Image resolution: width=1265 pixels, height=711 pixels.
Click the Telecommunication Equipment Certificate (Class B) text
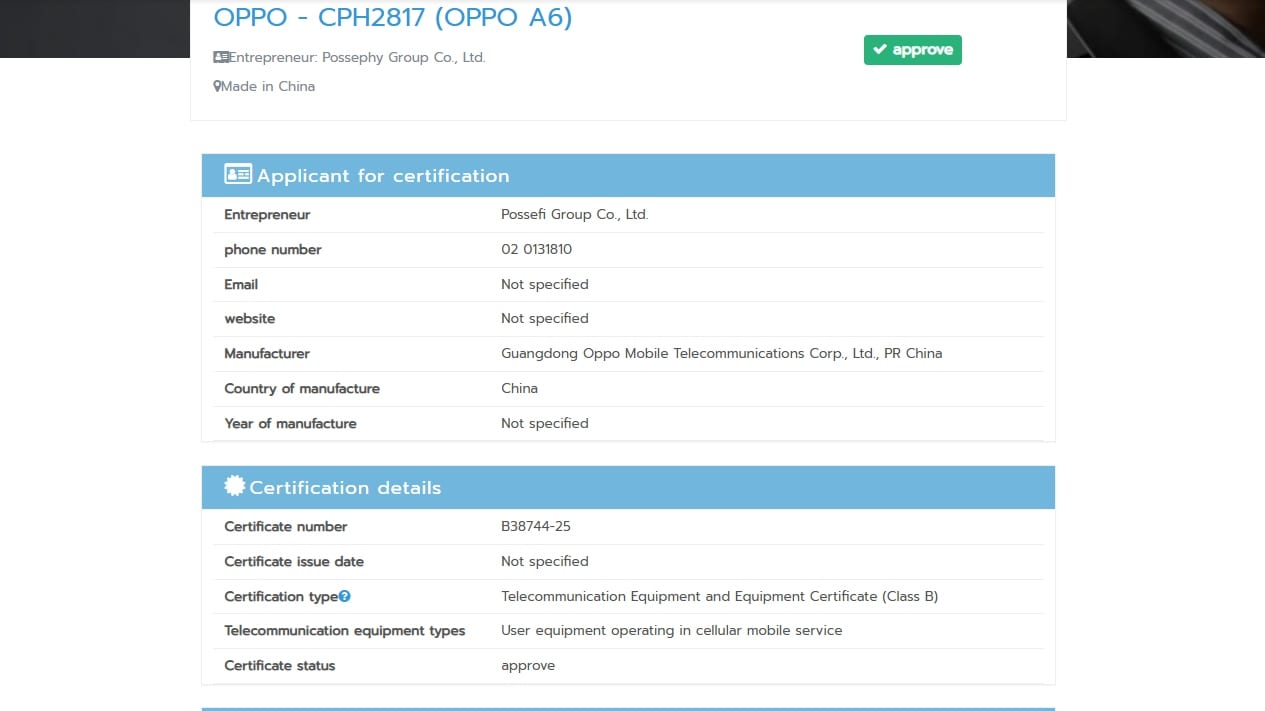pyautogui.click(x=719, y=596)
